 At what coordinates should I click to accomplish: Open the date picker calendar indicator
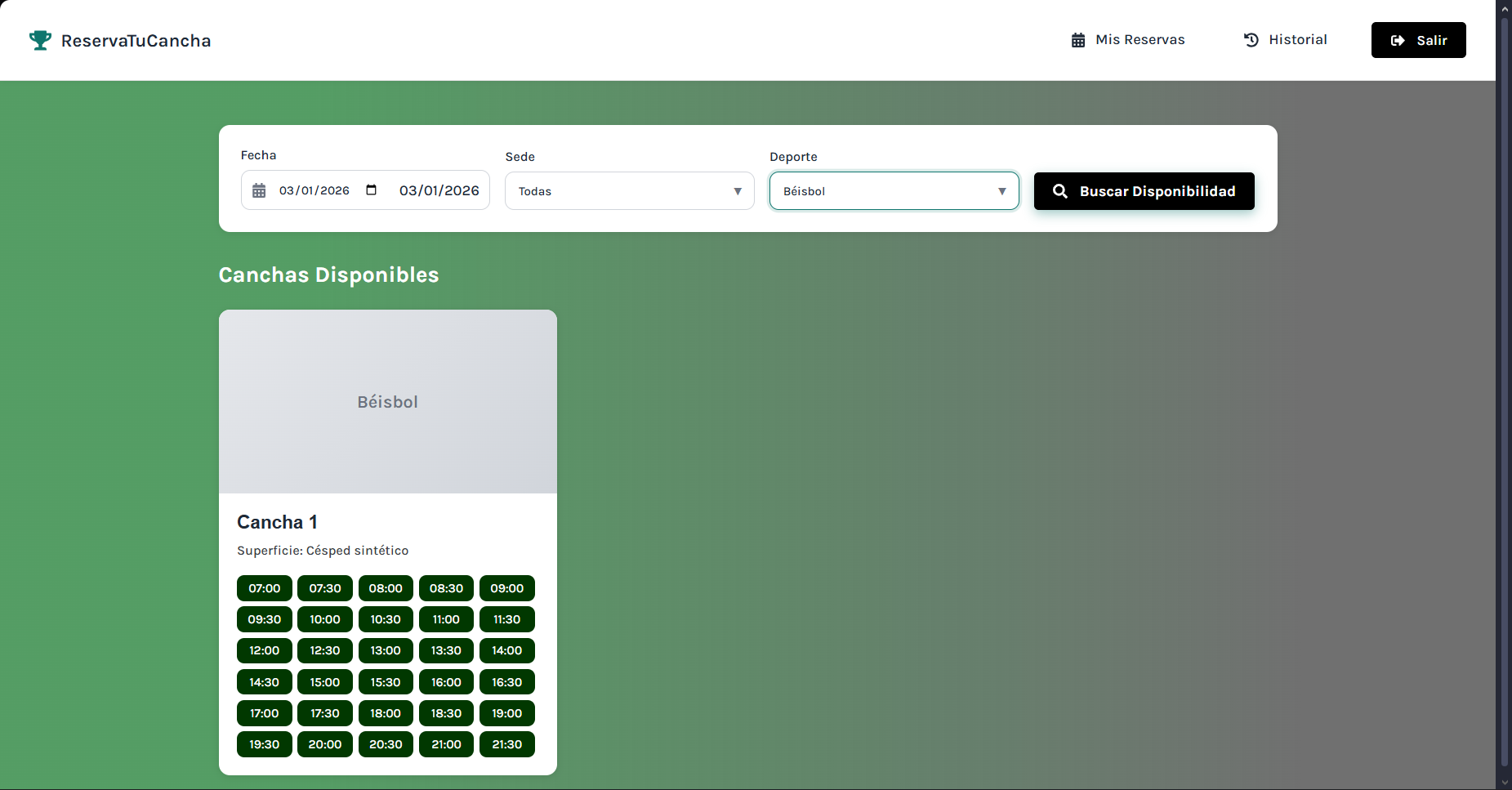coord(372,190)
